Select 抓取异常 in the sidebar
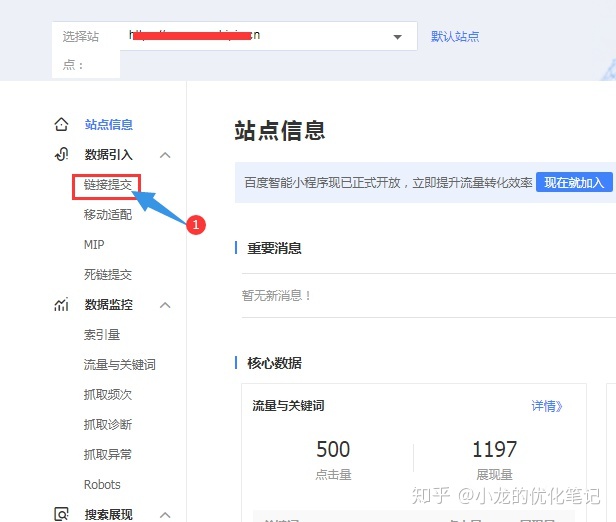The width and height of the screenshot is (616, 522). tap(108, 454)
